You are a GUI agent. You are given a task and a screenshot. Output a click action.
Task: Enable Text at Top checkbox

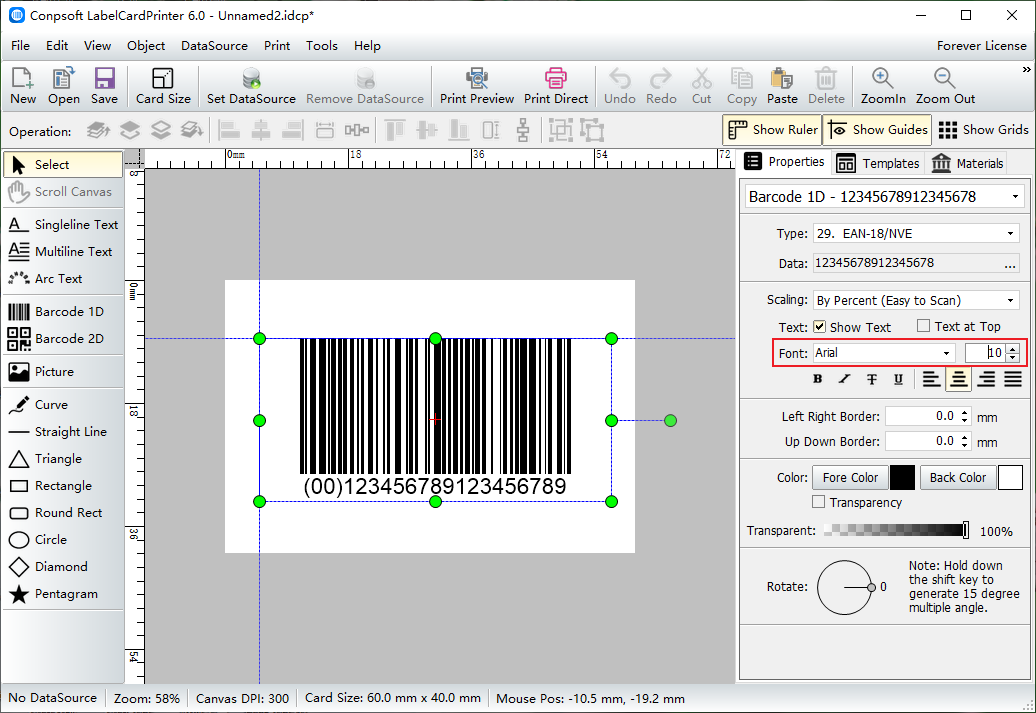(x=924, y=326)
